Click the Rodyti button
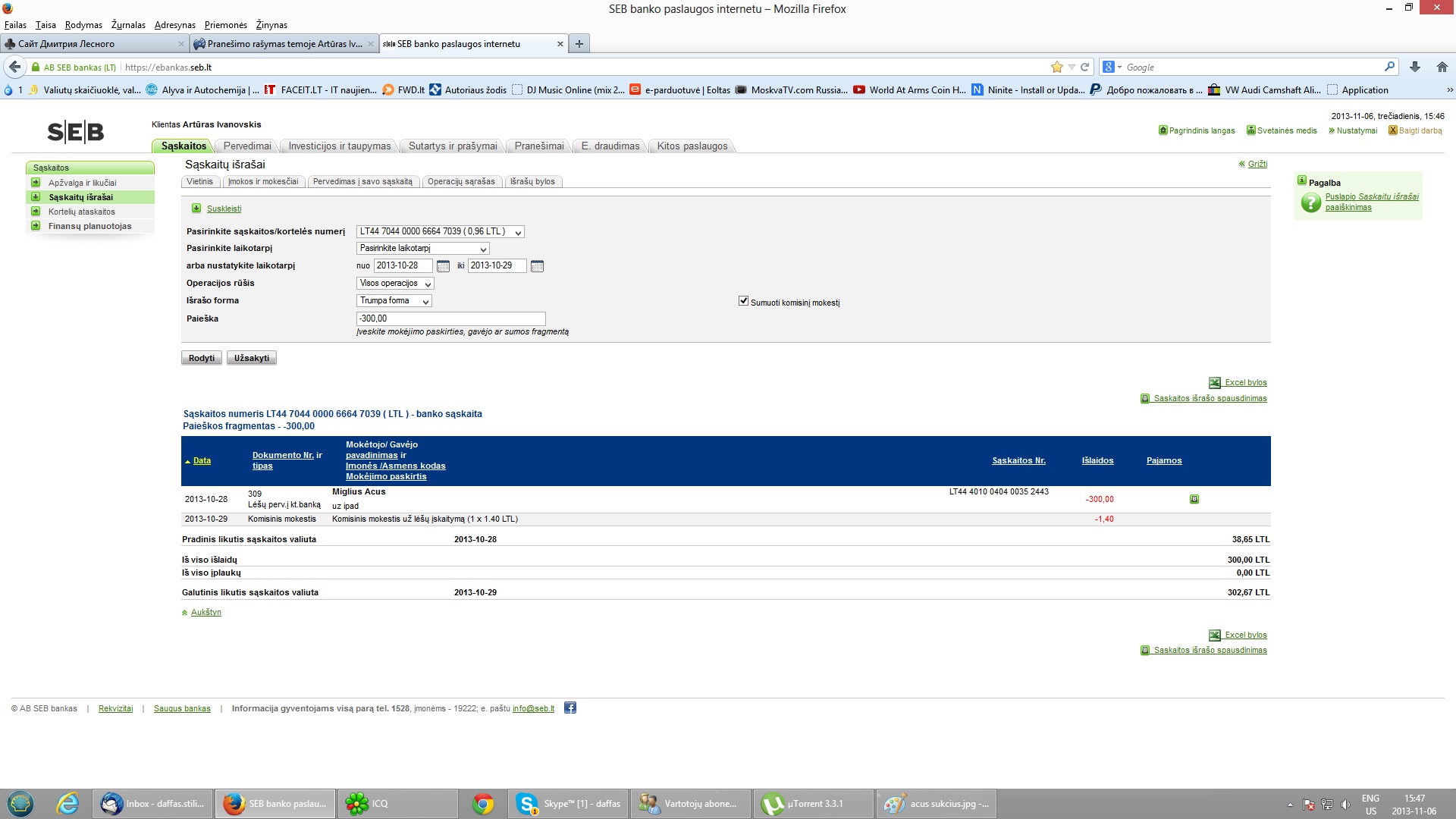1456x819 pixels. [202, 358]
